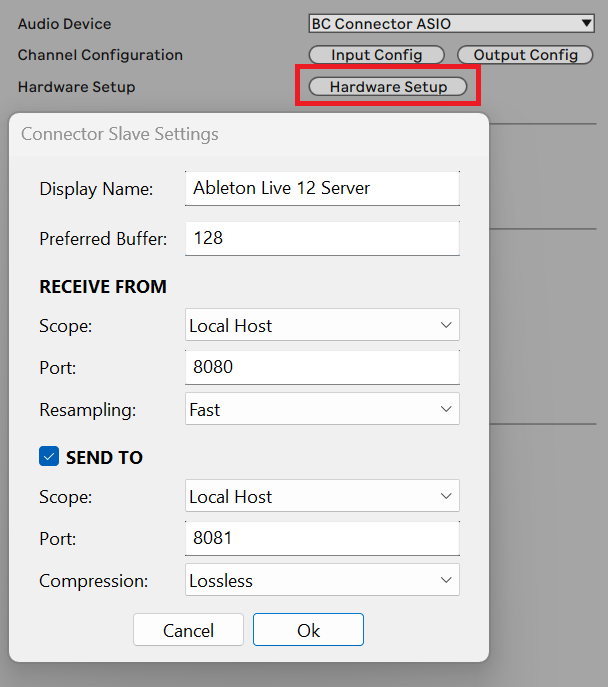Focus the Display Name text field

pos(322,188)
